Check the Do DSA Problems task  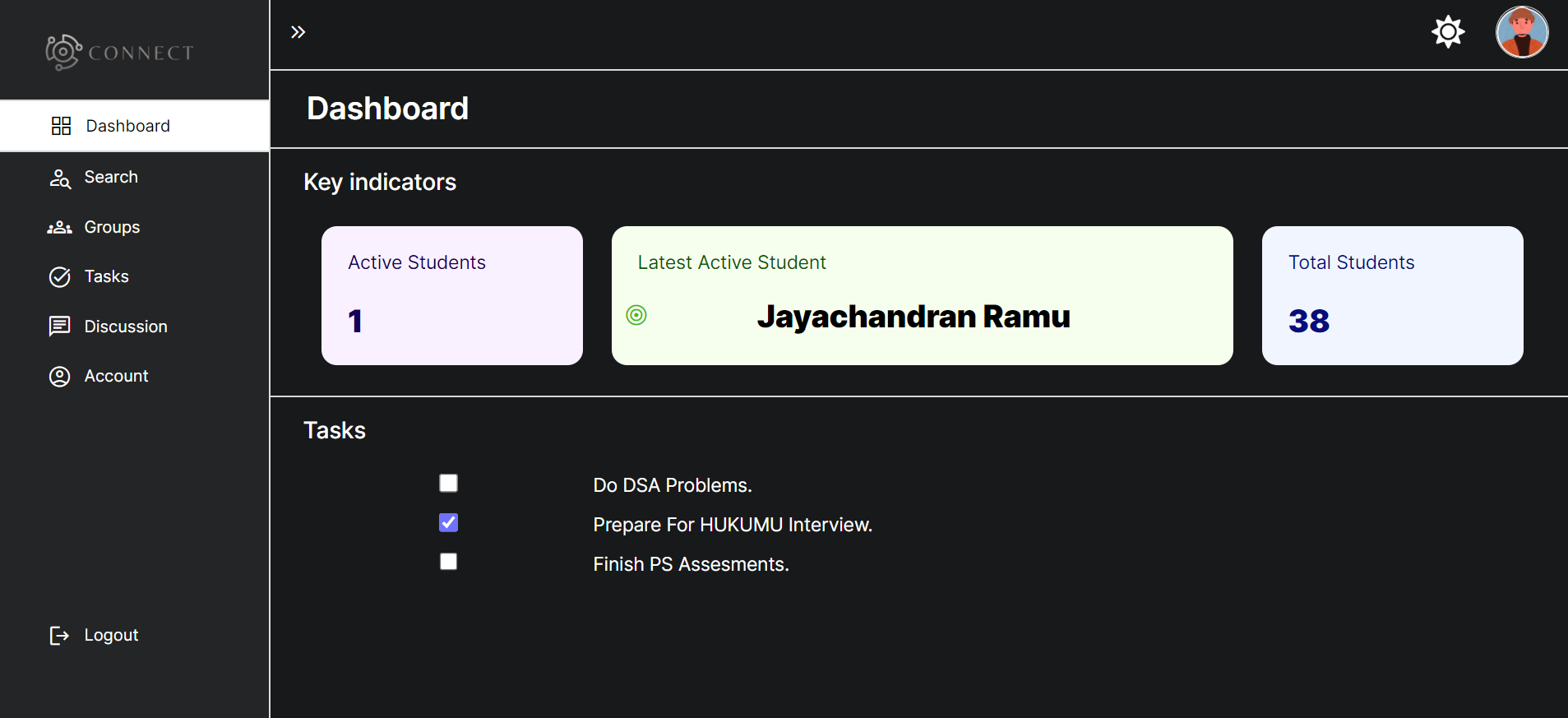click(448, 483)
